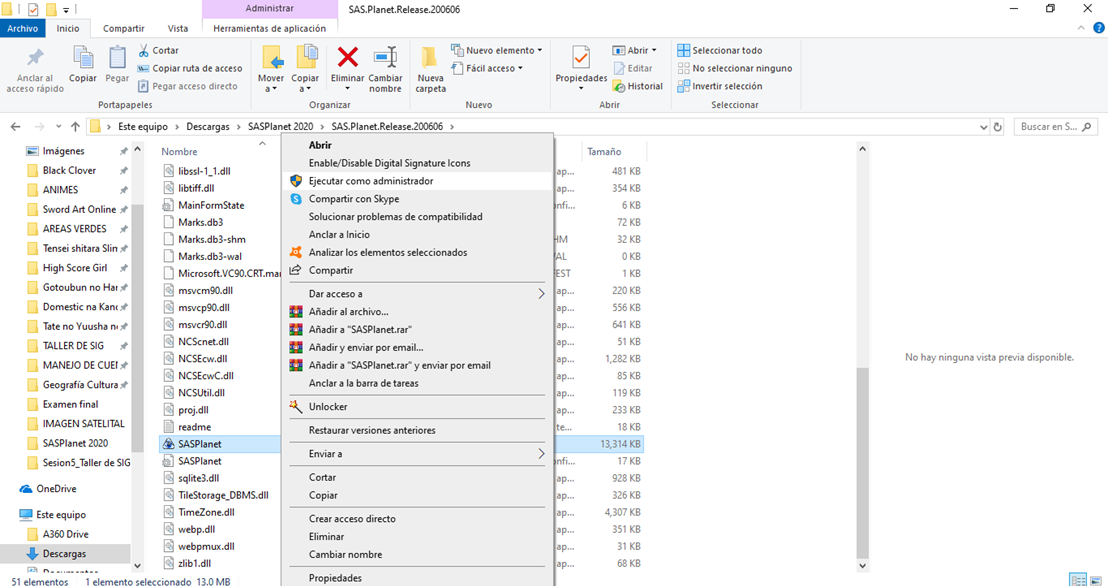This screenshot has width=1108, height=586.
Task: Choose Añadir al archivo...
Action: (x=417, y=312)
